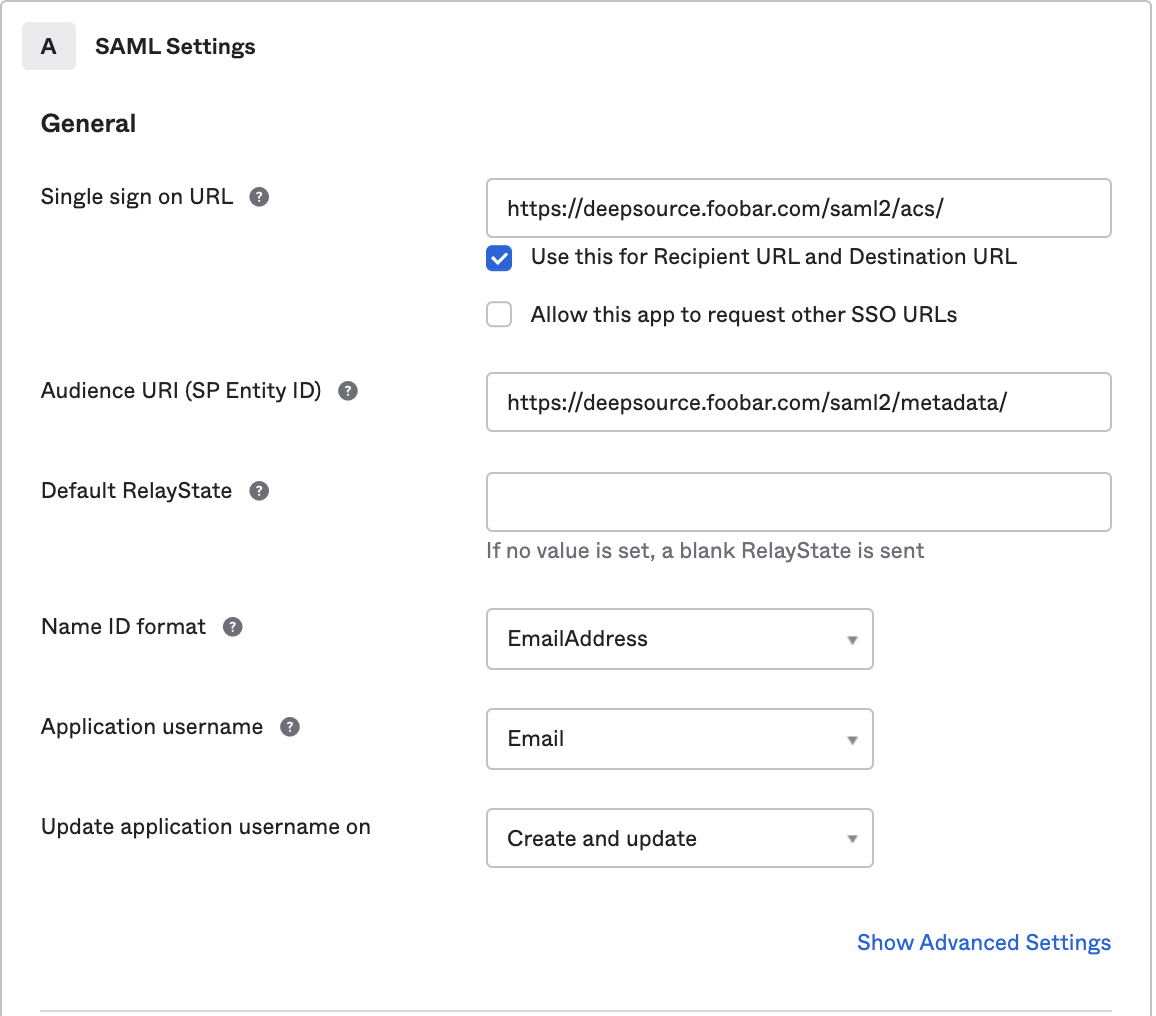
Task: Open the Name ID format dropdown
Action: (x=679, y=639)
